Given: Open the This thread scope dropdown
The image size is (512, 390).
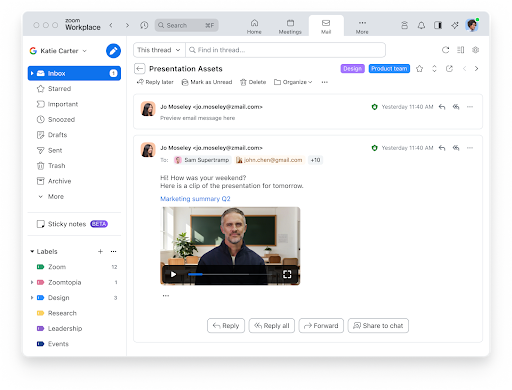Looking at the screenshot, I should coord(159,50).
